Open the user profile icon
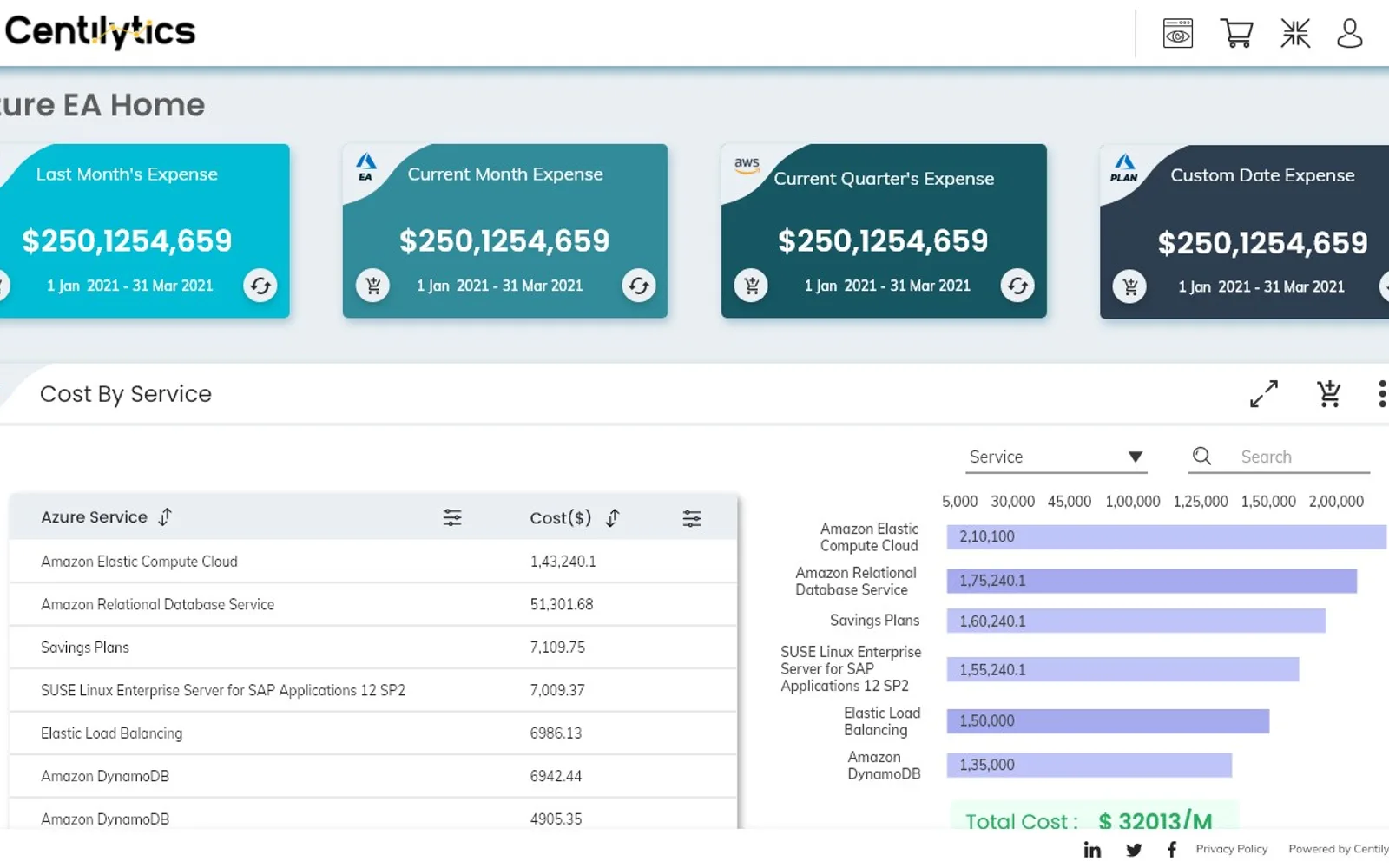Image resolution: width=1389 pixels, height=868 pixels. (1350, 34)
